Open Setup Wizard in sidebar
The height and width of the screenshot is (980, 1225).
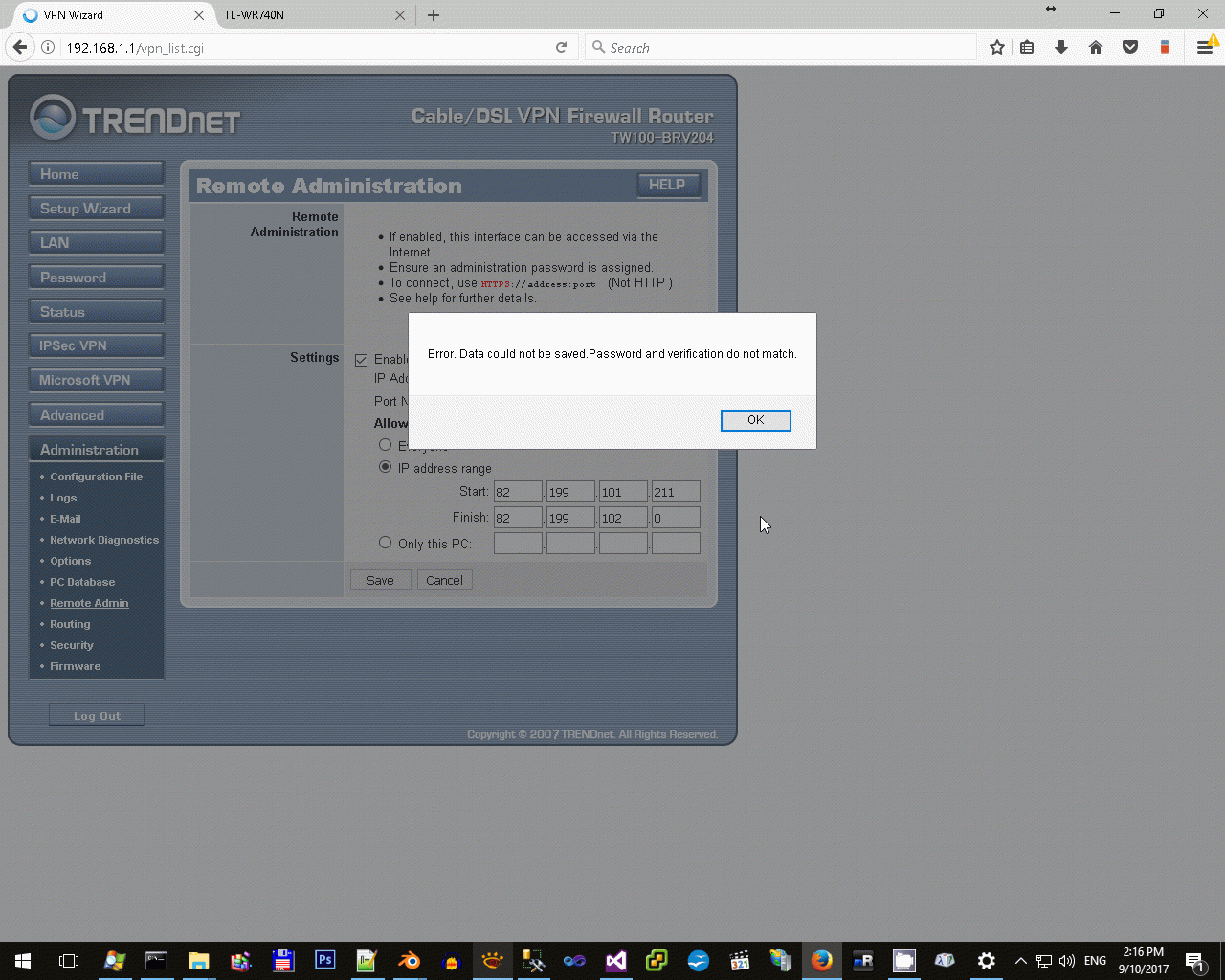[97, 209]
